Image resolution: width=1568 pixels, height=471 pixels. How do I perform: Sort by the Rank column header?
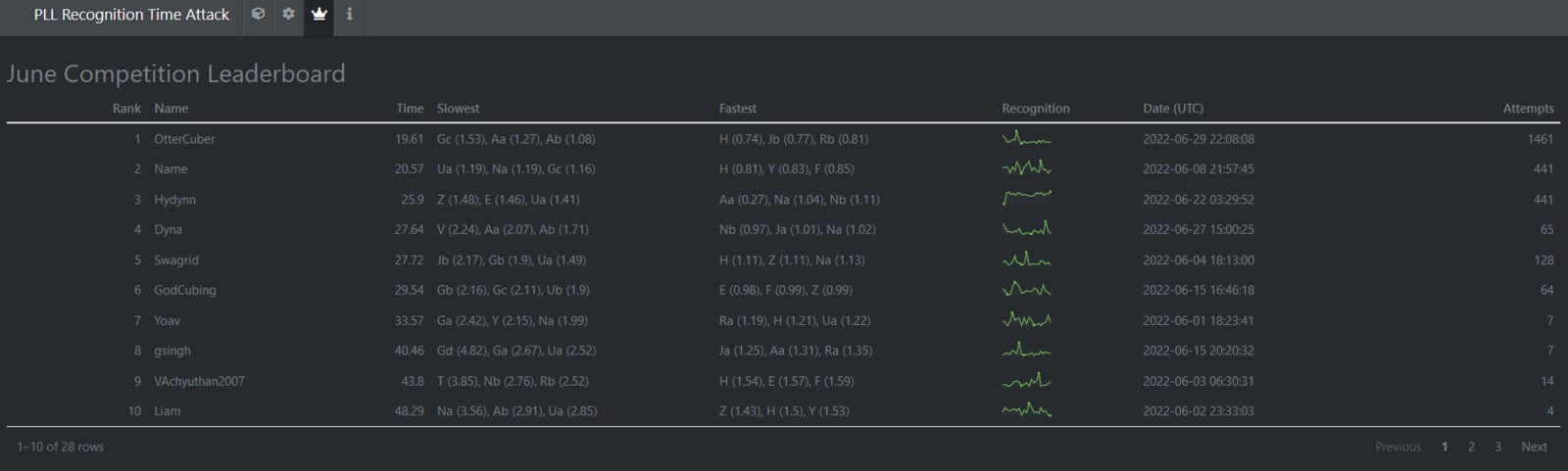[126, 109]
